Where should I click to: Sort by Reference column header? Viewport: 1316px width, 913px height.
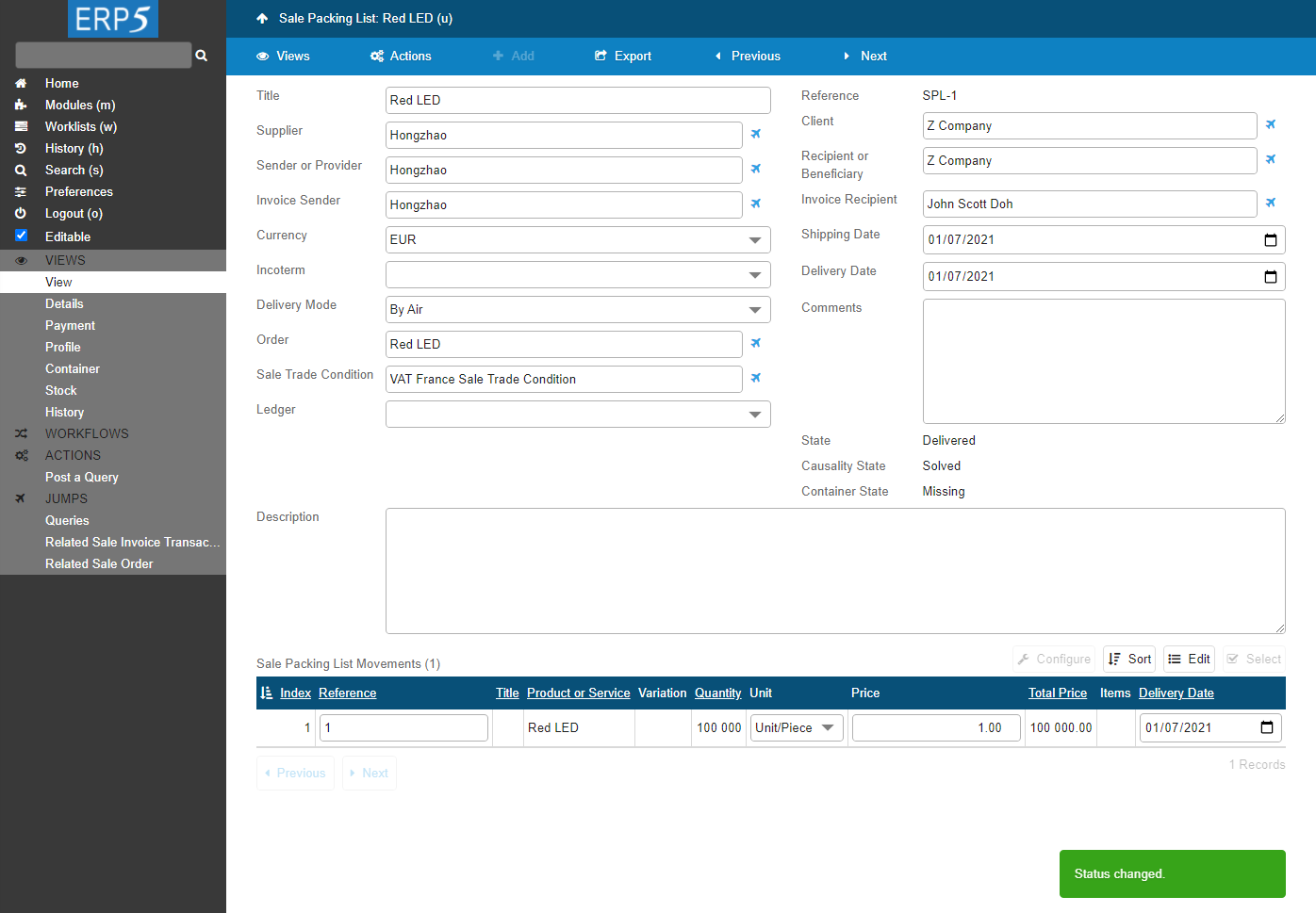[x=347, y=693]
